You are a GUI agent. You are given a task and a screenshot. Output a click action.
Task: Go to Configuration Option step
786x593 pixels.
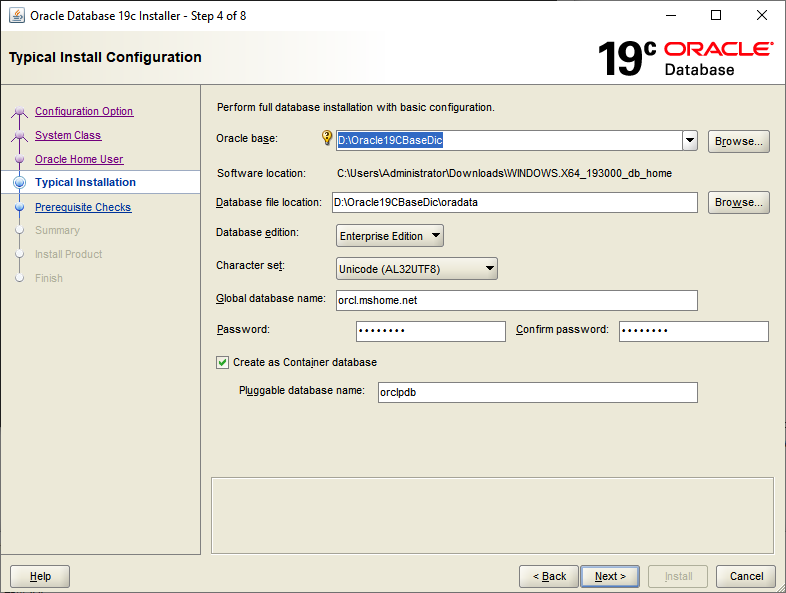coord(84,111)
